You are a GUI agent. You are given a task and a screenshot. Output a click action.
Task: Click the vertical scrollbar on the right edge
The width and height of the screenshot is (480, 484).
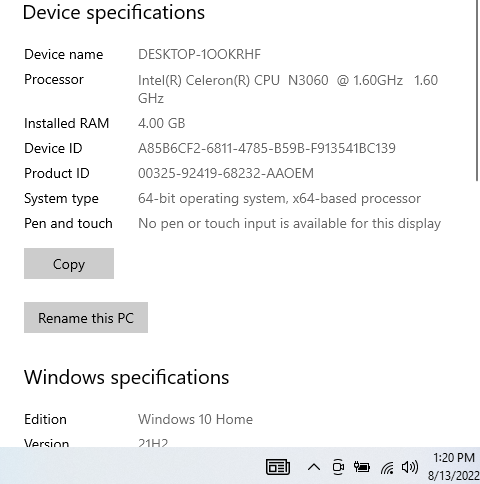(x=478, y=90)
